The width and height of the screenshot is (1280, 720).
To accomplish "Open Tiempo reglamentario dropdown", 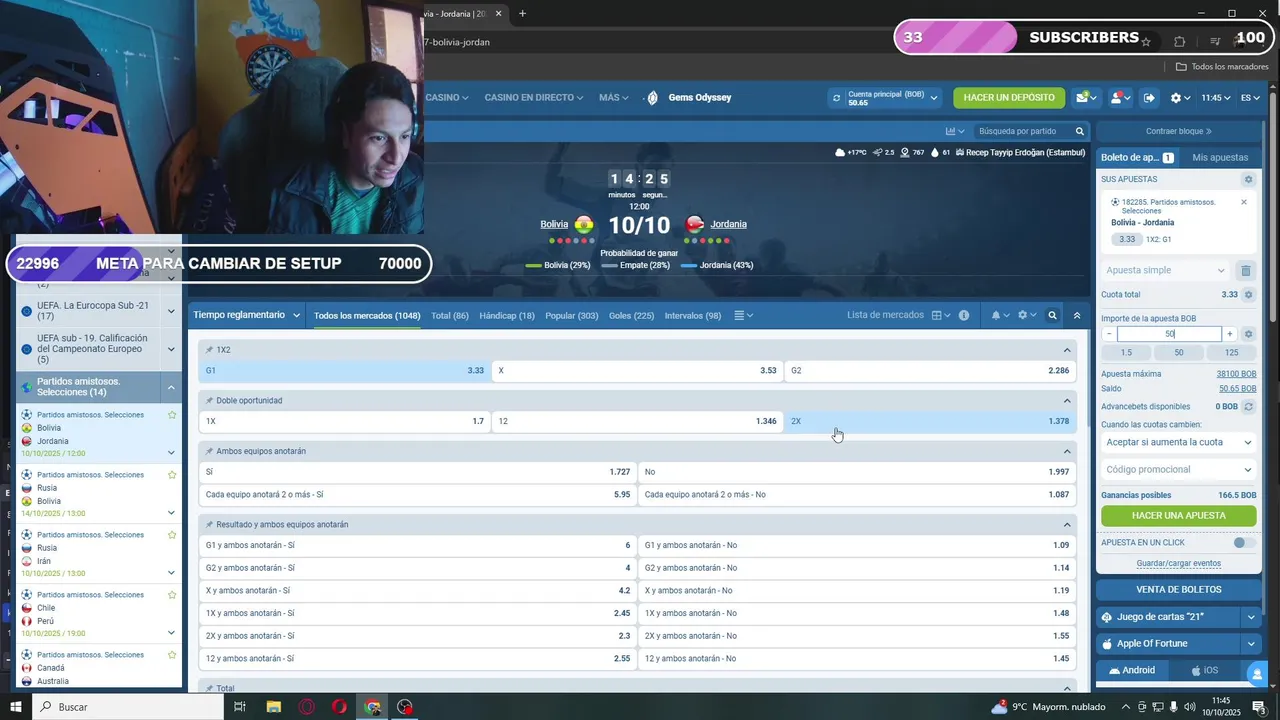I will (246, 315).
